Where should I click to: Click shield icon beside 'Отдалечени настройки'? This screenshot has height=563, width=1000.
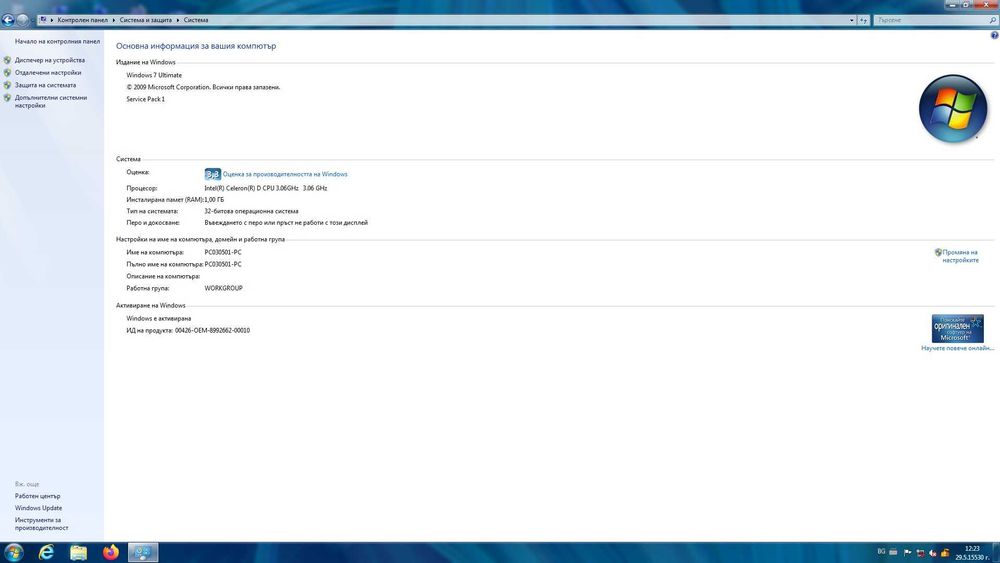[7, 73]
